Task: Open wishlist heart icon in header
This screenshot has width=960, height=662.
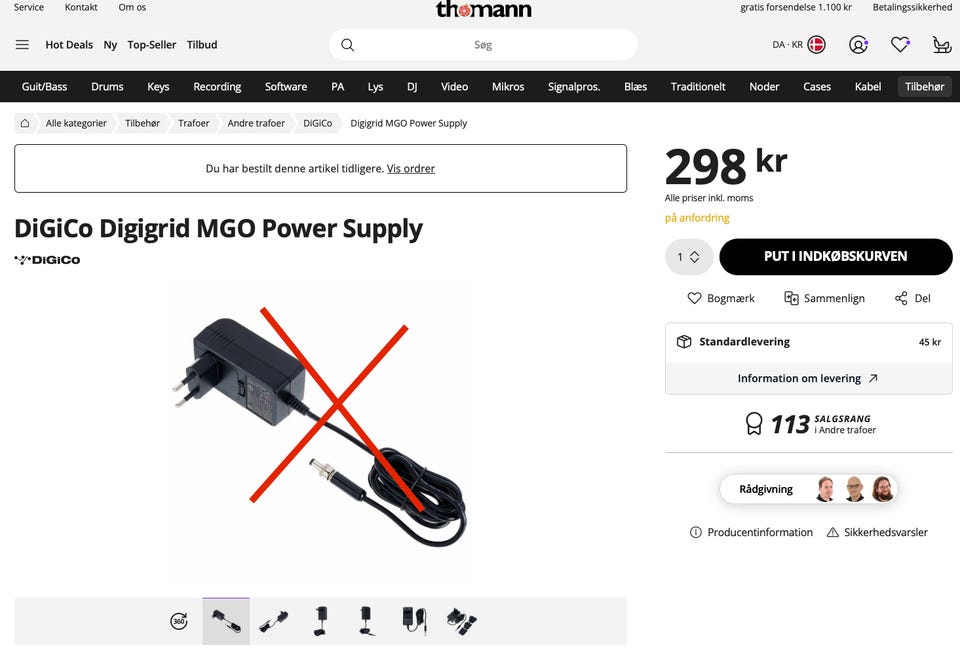Action: point(900,45)
